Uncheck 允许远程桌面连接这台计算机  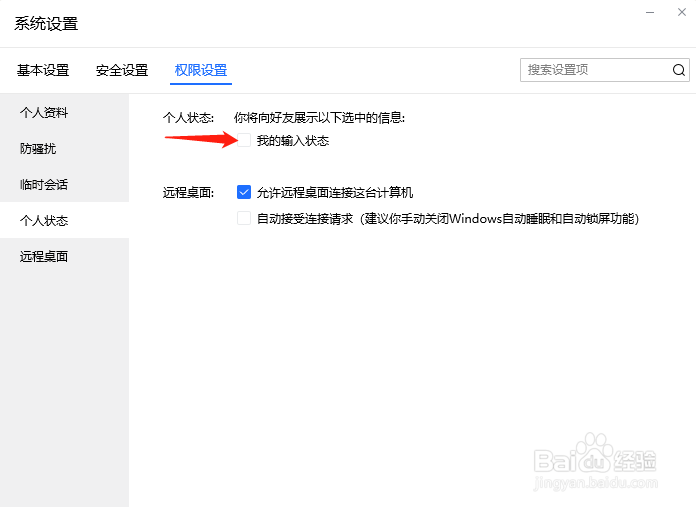pos(244,192)
